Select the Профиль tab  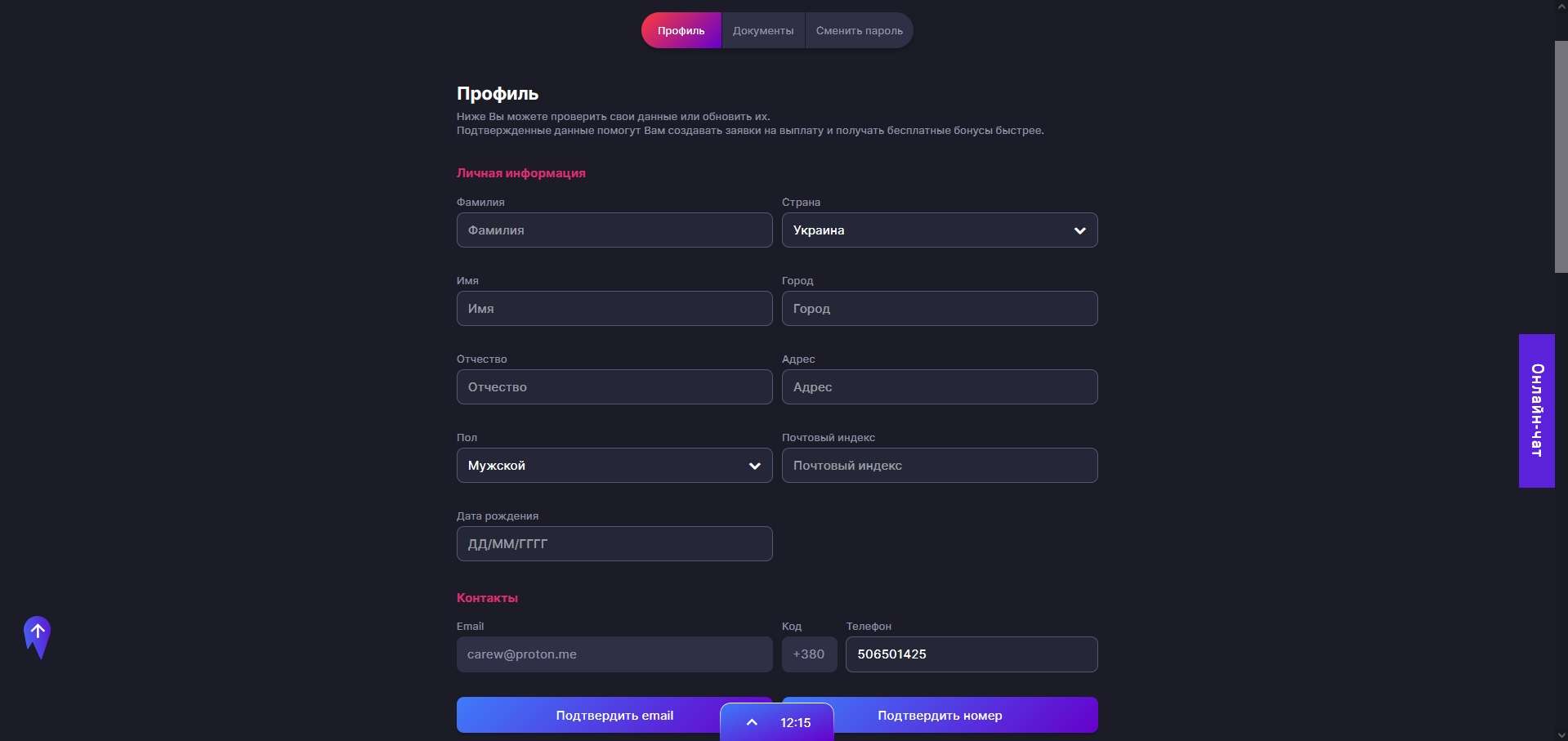[681, 31]
